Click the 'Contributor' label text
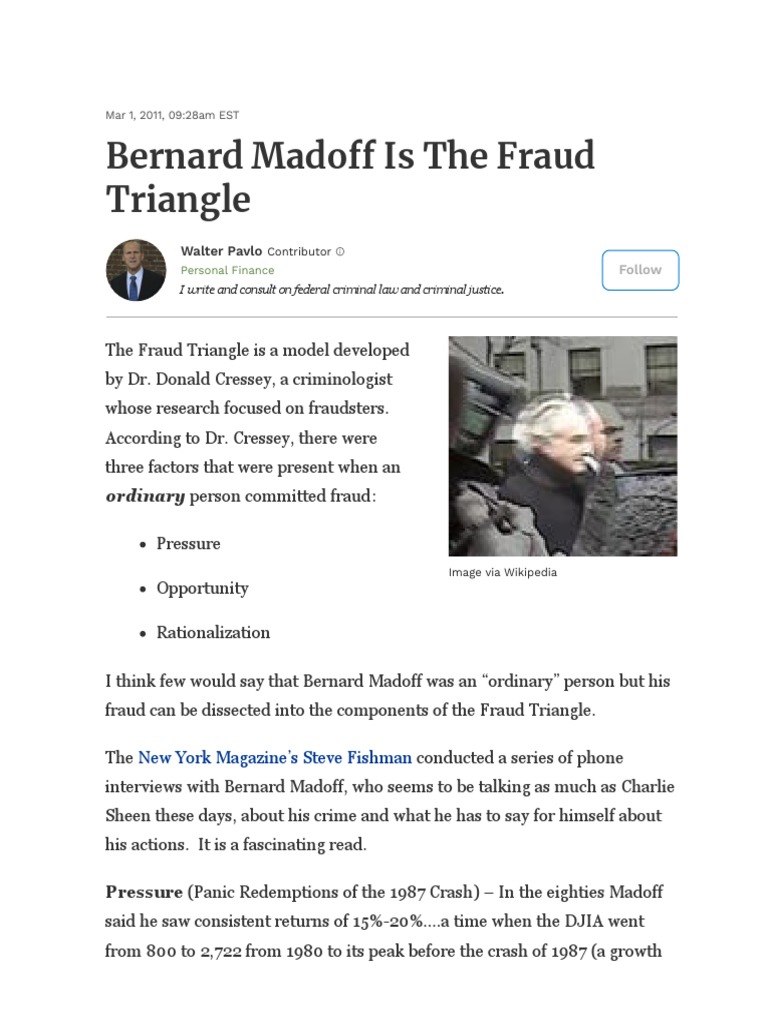768x1024 pixels. 299,252
